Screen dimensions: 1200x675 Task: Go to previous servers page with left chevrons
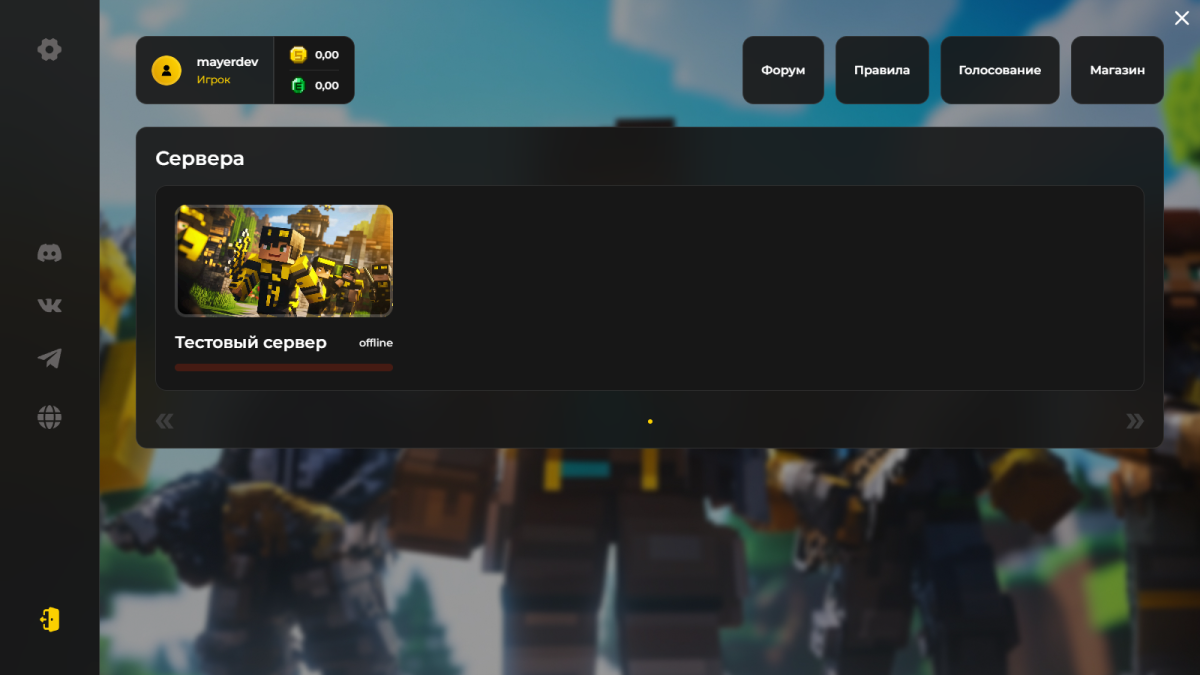(x=165, y=421)
